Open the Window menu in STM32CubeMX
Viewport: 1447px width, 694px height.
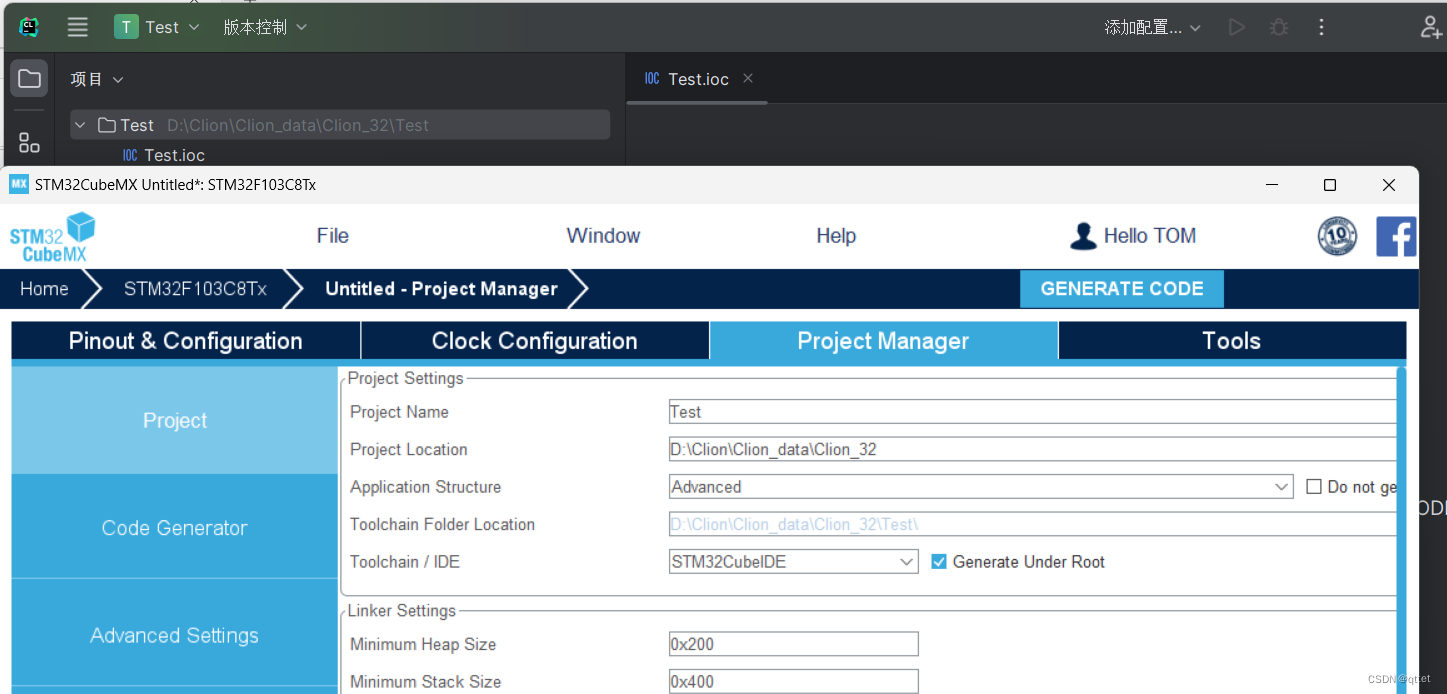603,236
